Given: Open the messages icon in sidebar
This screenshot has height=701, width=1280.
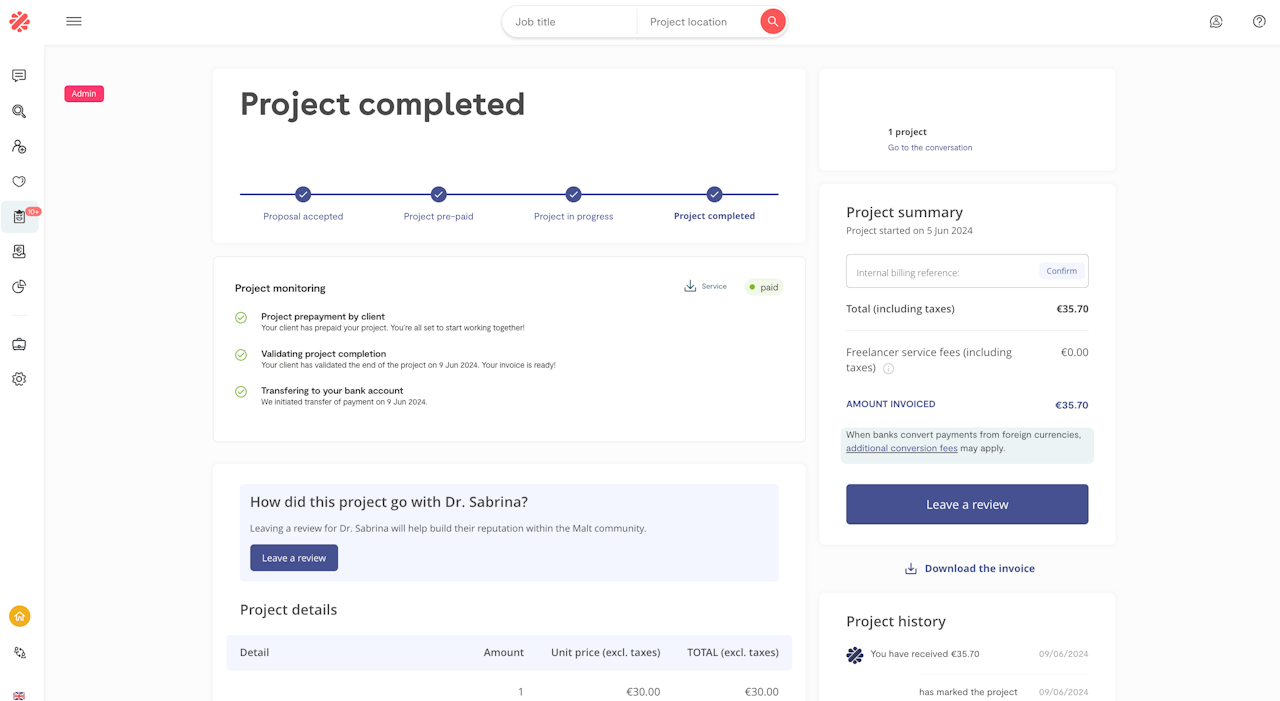Looking at the screenshot, I should point(19,76).
